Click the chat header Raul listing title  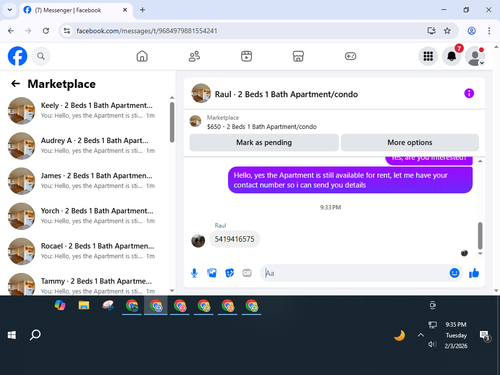pyautogui.click(x=286, y=94)
